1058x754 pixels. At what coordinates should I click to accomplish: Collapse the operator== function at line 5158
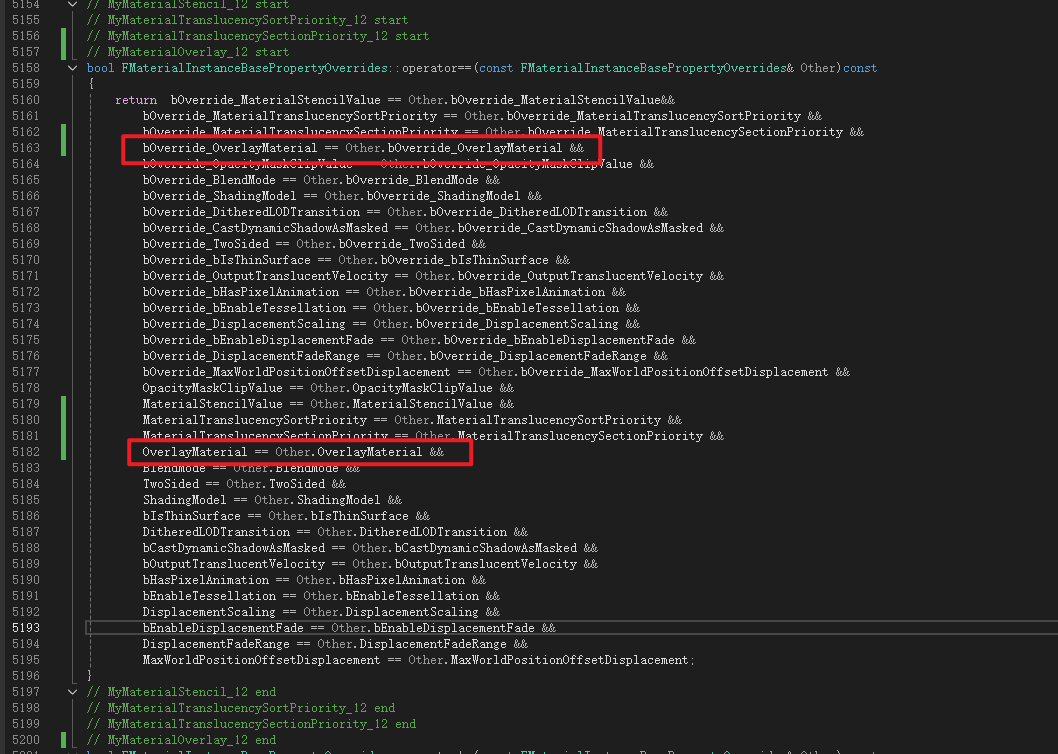pyautogui.click(x=71, y=68)
